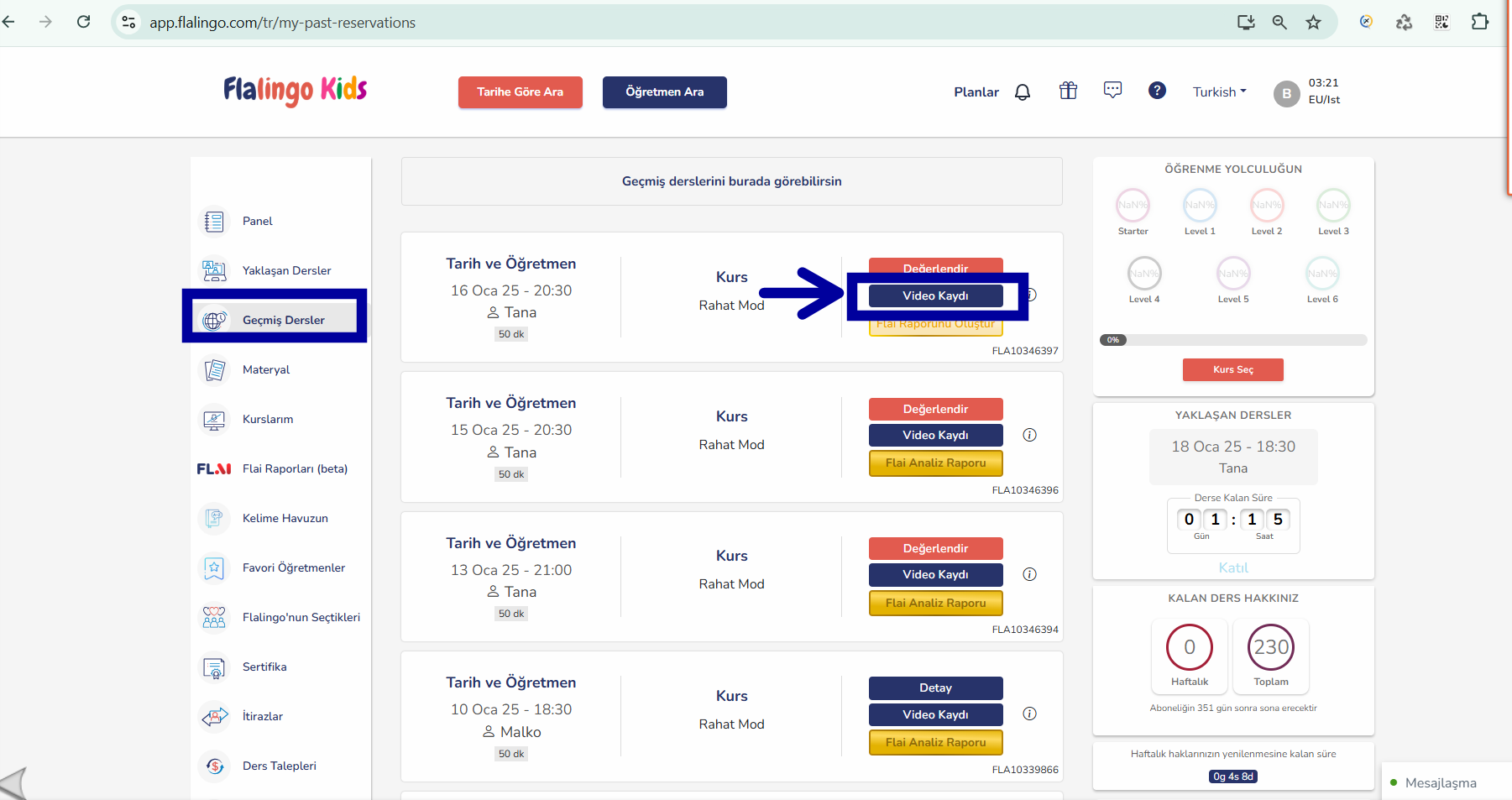Click the browser address bar URL

[282, 23]
